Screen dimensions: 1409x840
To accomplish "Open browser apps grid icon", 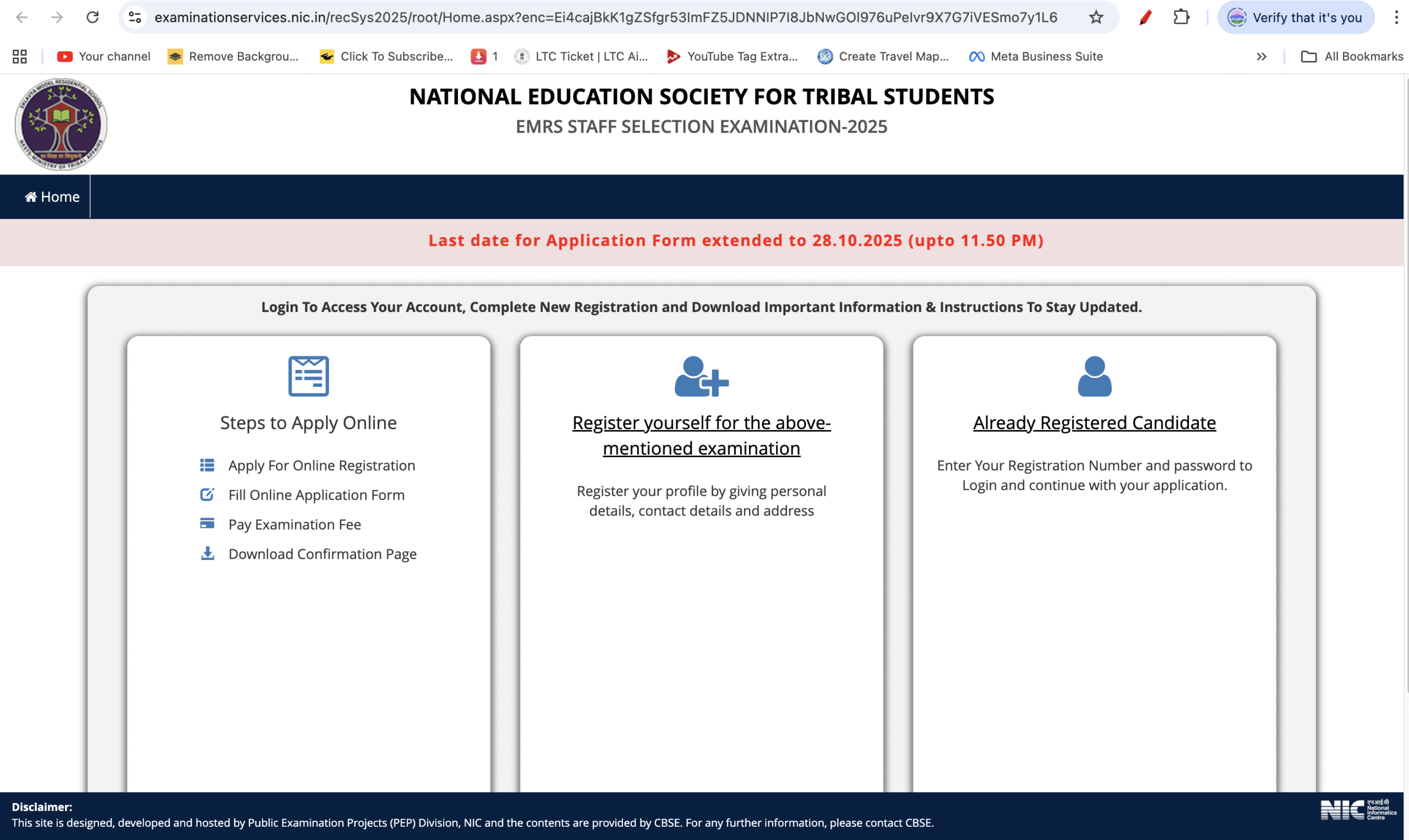I will (20, 57).
